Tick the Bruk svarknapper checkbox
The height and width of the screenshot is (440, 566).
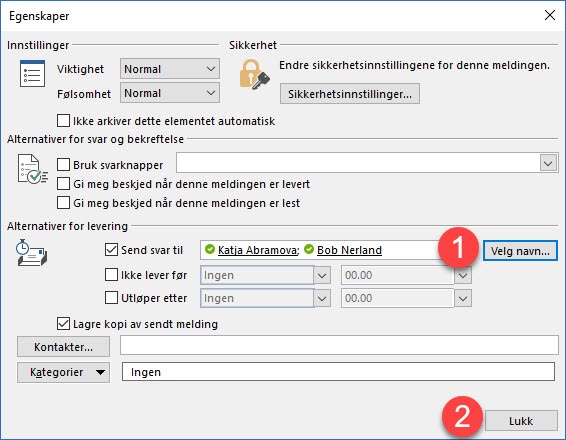(x=63, y=165)
